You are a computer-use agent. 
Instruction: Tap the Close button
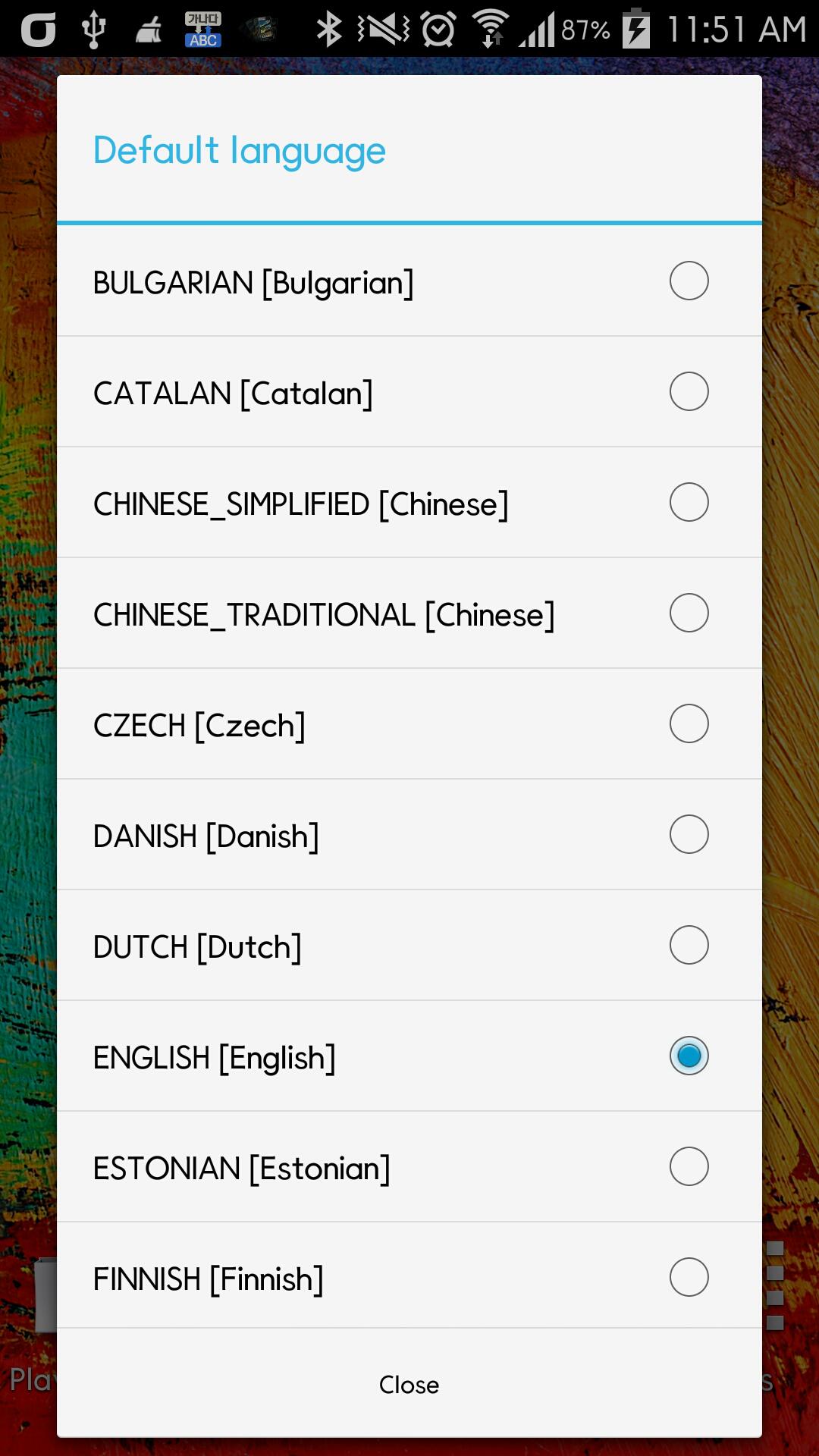click(x=409, y=1385)
